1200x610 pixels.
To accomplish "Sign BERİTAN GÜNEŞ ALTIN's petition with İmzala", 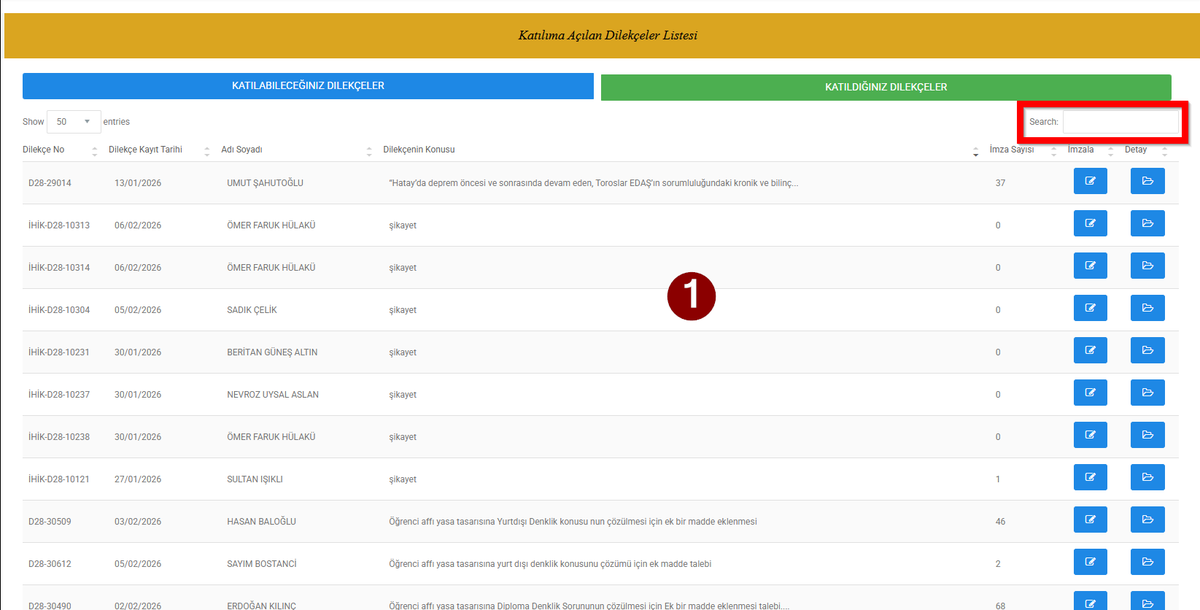I will (1090, 351).
